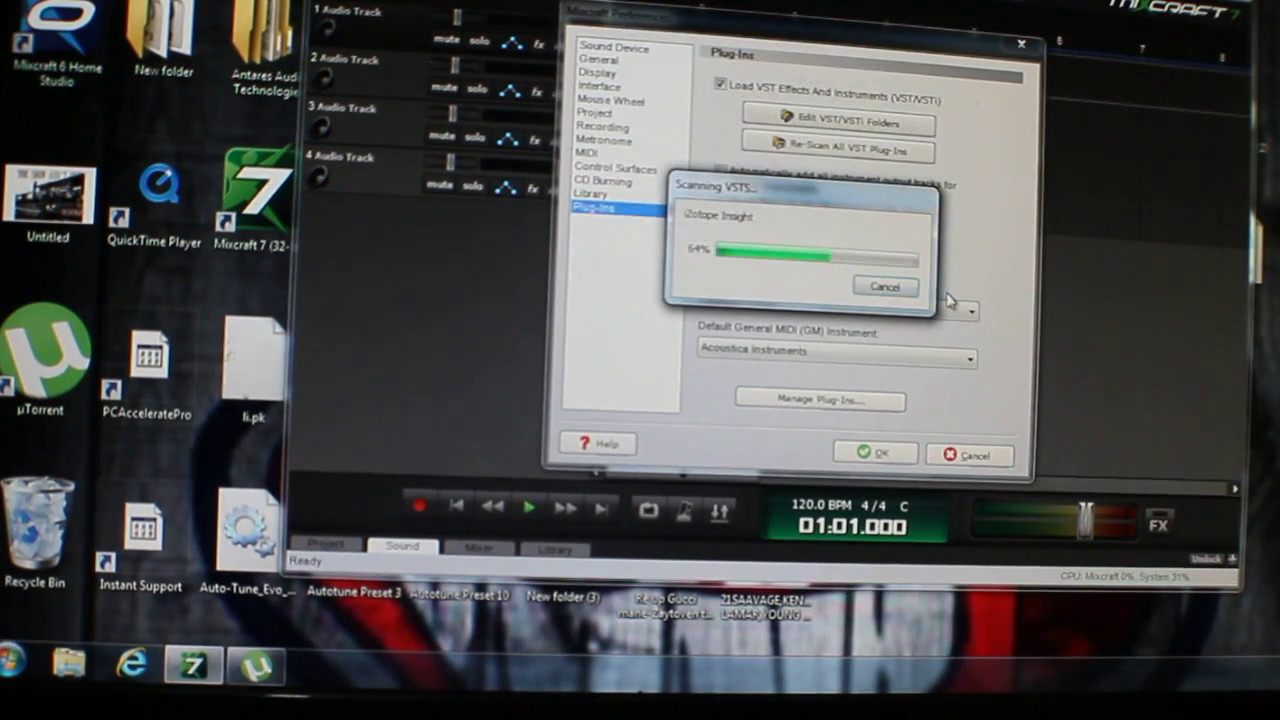This screenshot has width=1280, height=720.
Task: Mute the 1 Audio Track
Action: [445, 39]
